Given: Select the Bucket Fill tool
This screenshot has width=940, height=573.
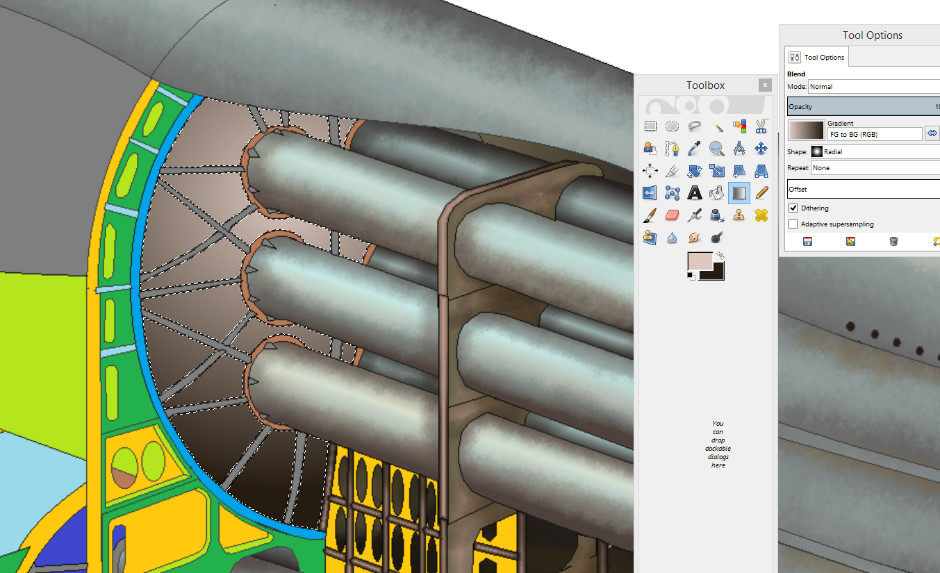Looking at the screenshot, I should pyautogui.click(x=717, y=192).
